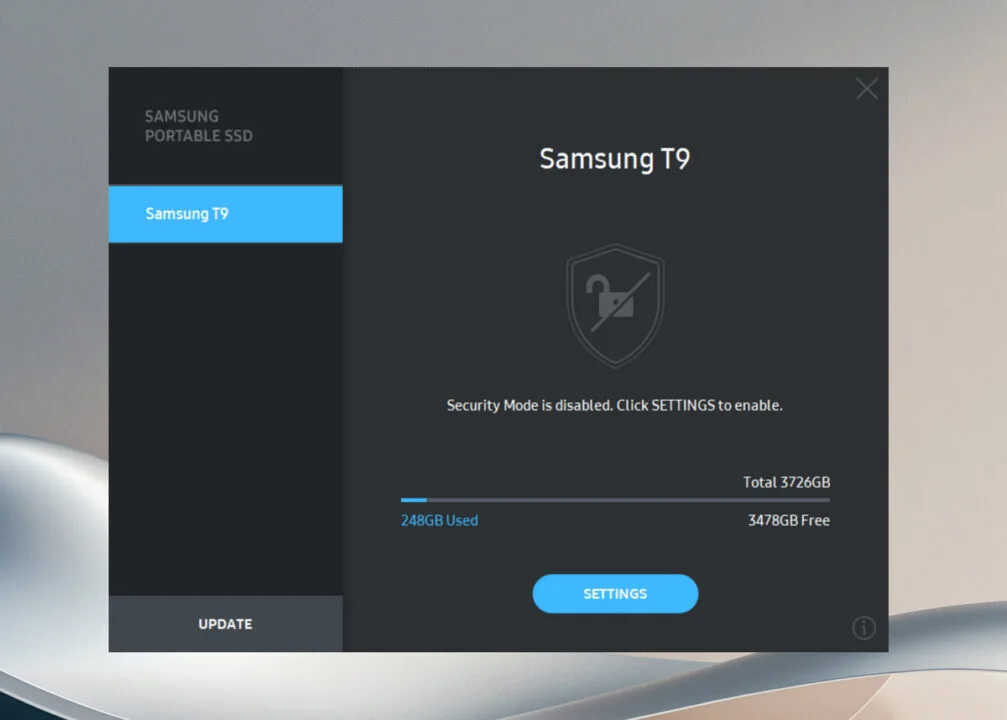1007x720 pixels.
Task: Click the "248GB Used" blue label
Action: pos(439,520)
